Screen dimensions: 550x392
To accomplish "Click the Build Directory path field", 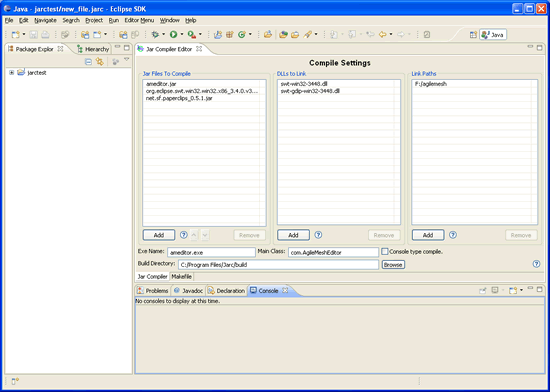I will pos(279,265).
